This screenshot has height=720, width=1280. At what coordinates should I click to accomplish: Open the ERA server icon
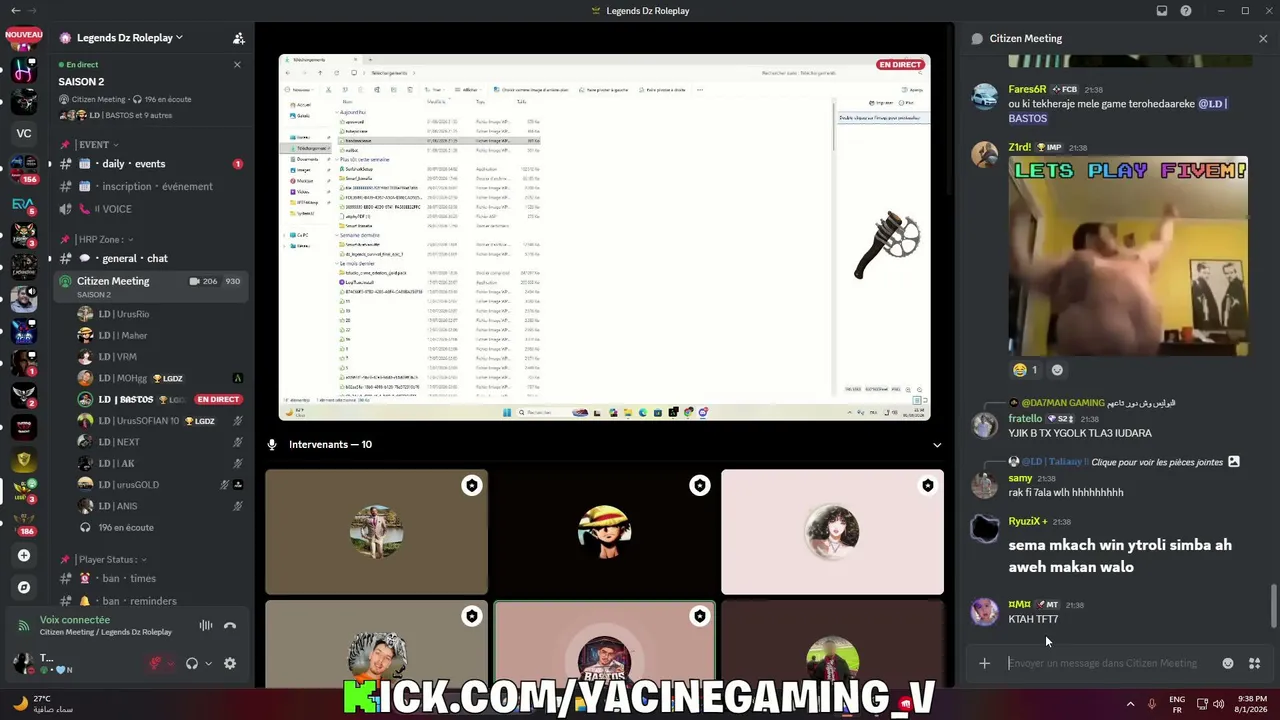pos(24,204)
